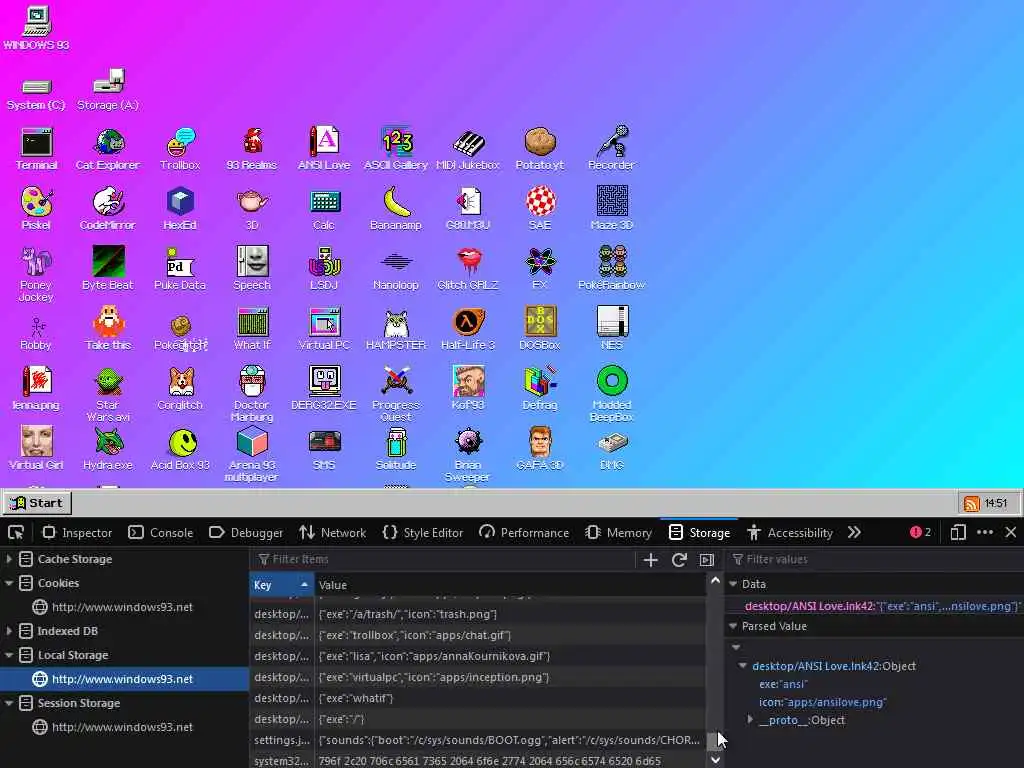Expand the __proto__ Object node

[750, 720]
